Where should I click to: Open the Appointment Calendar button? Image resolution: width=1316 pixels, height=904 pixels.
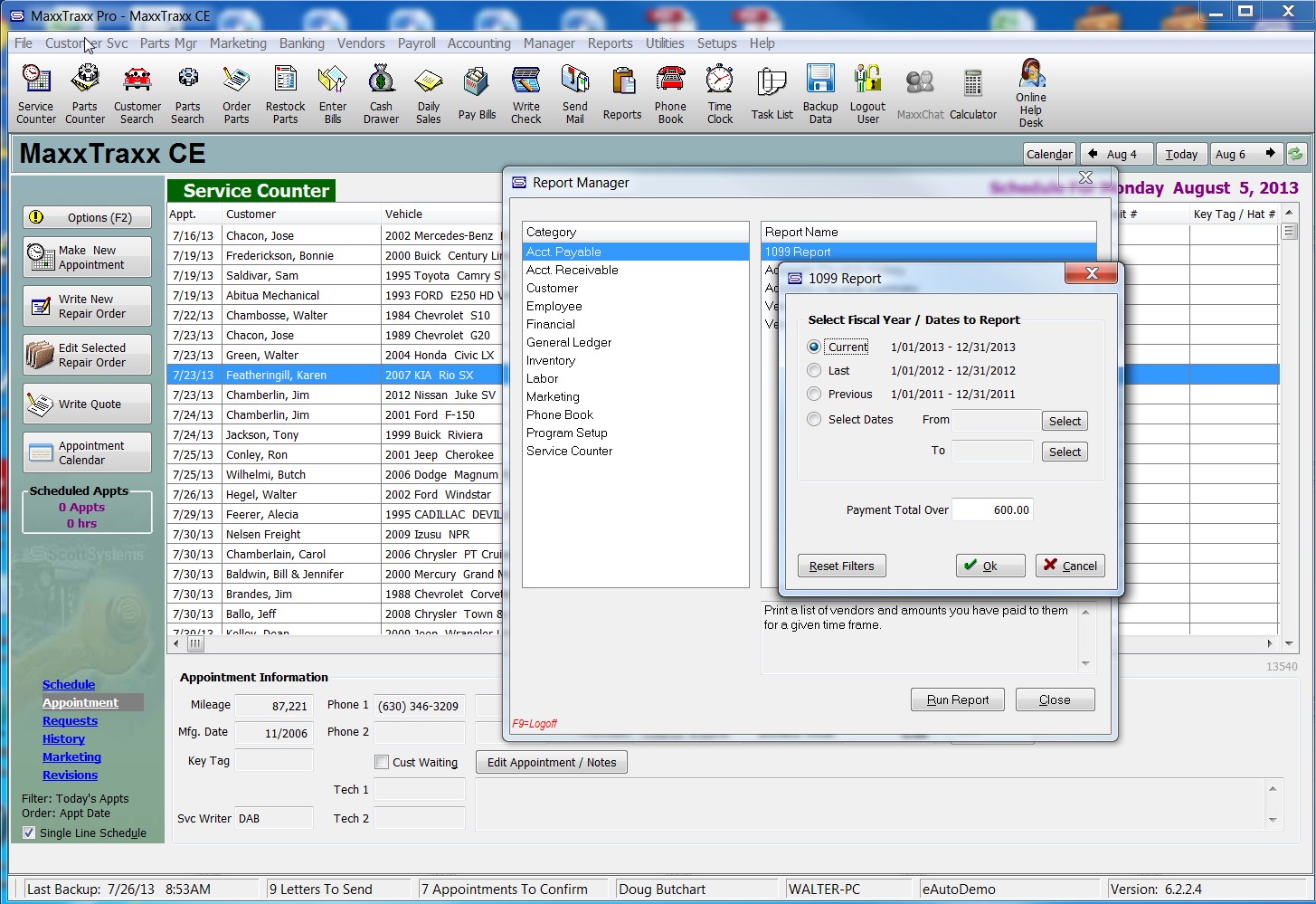87,452
